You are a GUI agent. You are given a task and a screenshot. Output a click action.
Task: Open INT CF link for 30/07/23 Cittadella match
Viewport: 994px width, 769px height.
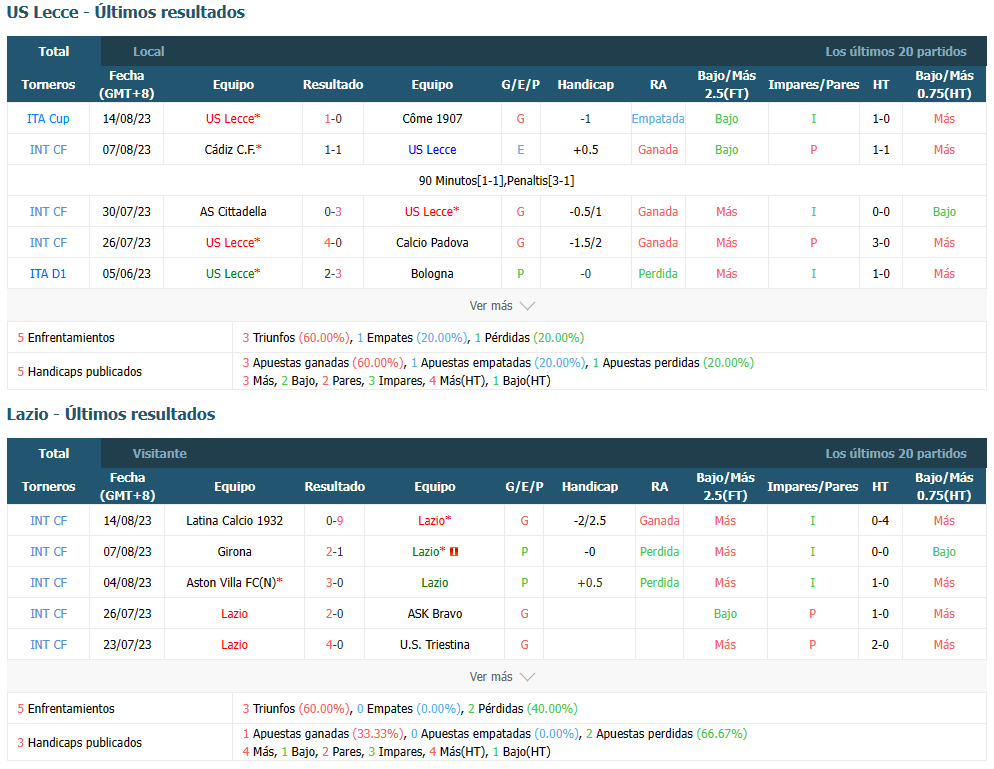pyautogui.click(x=48, y=212)
